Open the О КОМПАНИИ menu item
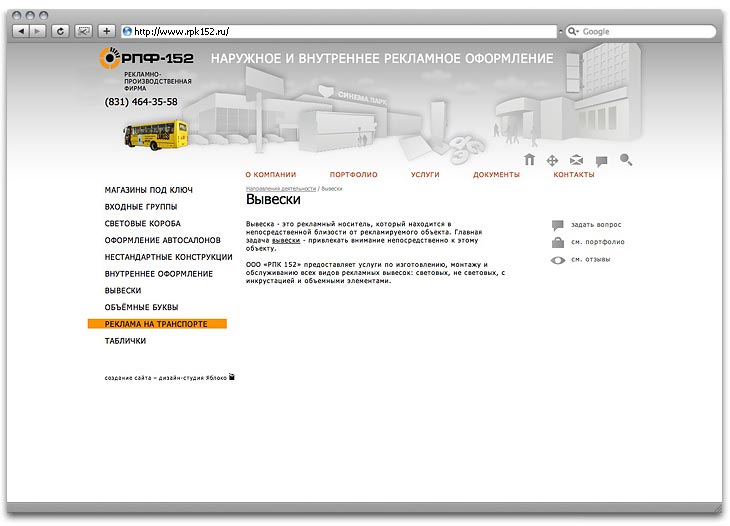Screen dimensions: 730x526 (x=270, y=175)
